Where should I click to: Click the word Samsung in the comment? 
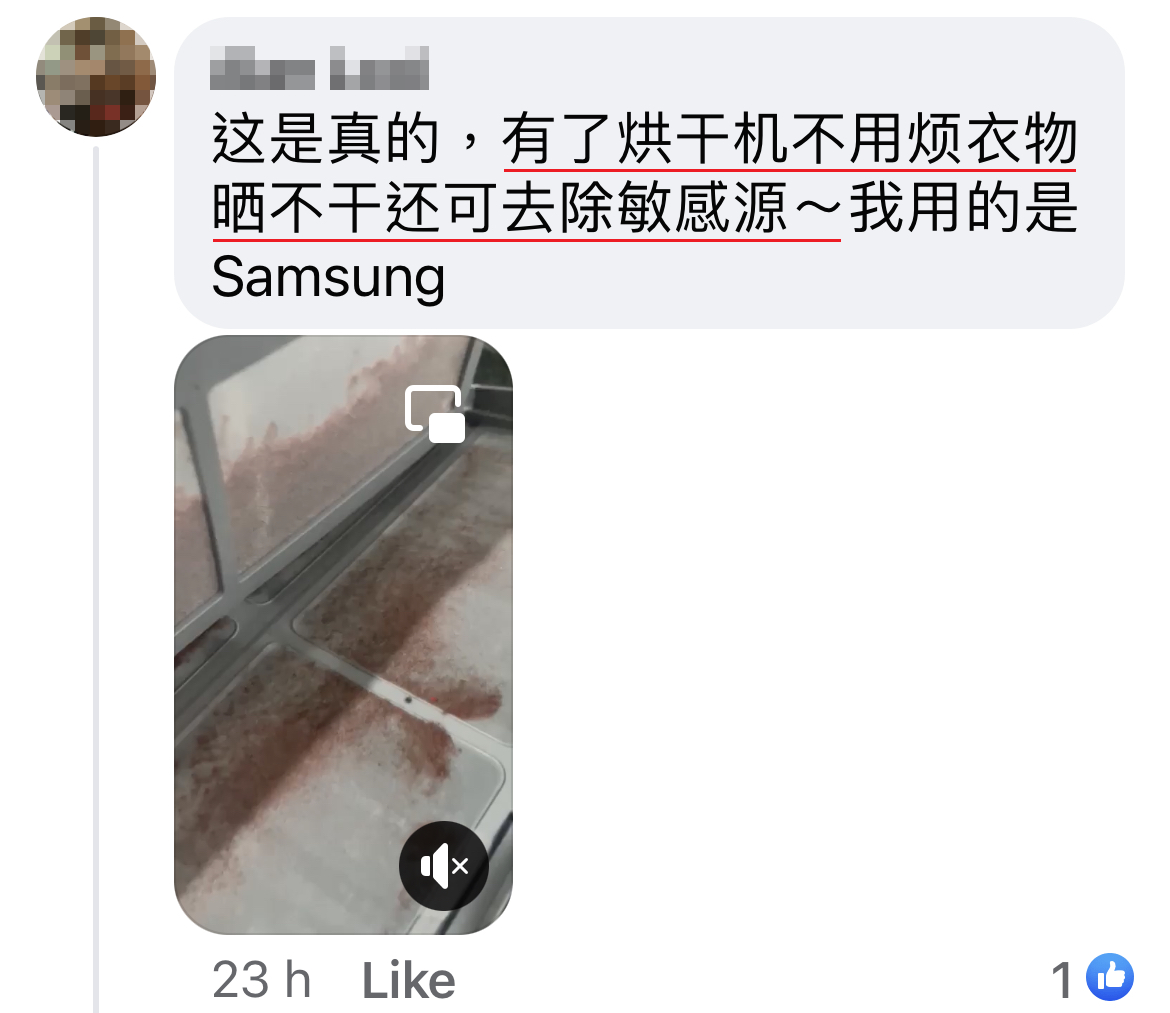[328, 277]
